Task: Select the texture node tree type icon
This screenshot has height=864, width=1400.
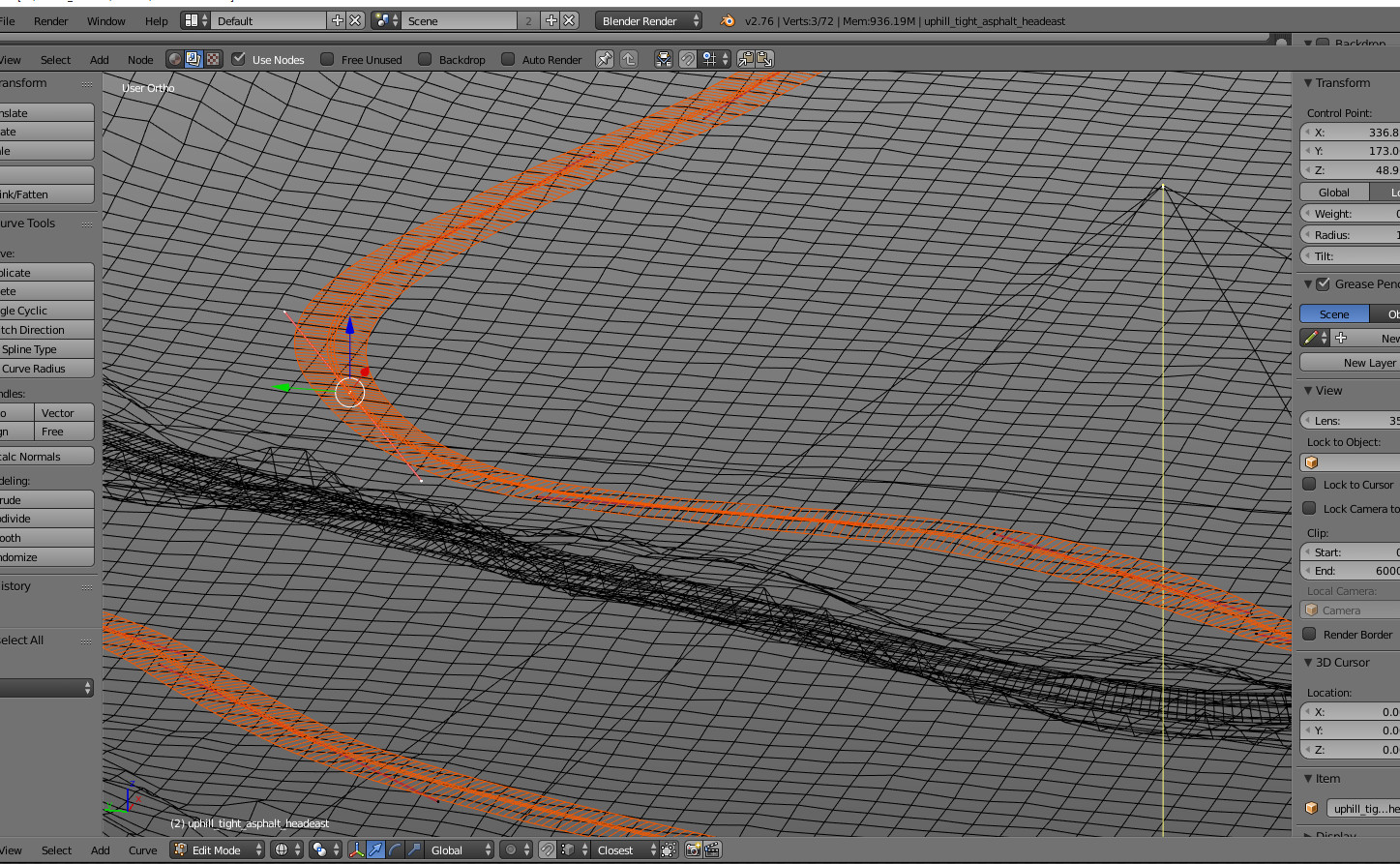Action: click(x=213, y=59)
